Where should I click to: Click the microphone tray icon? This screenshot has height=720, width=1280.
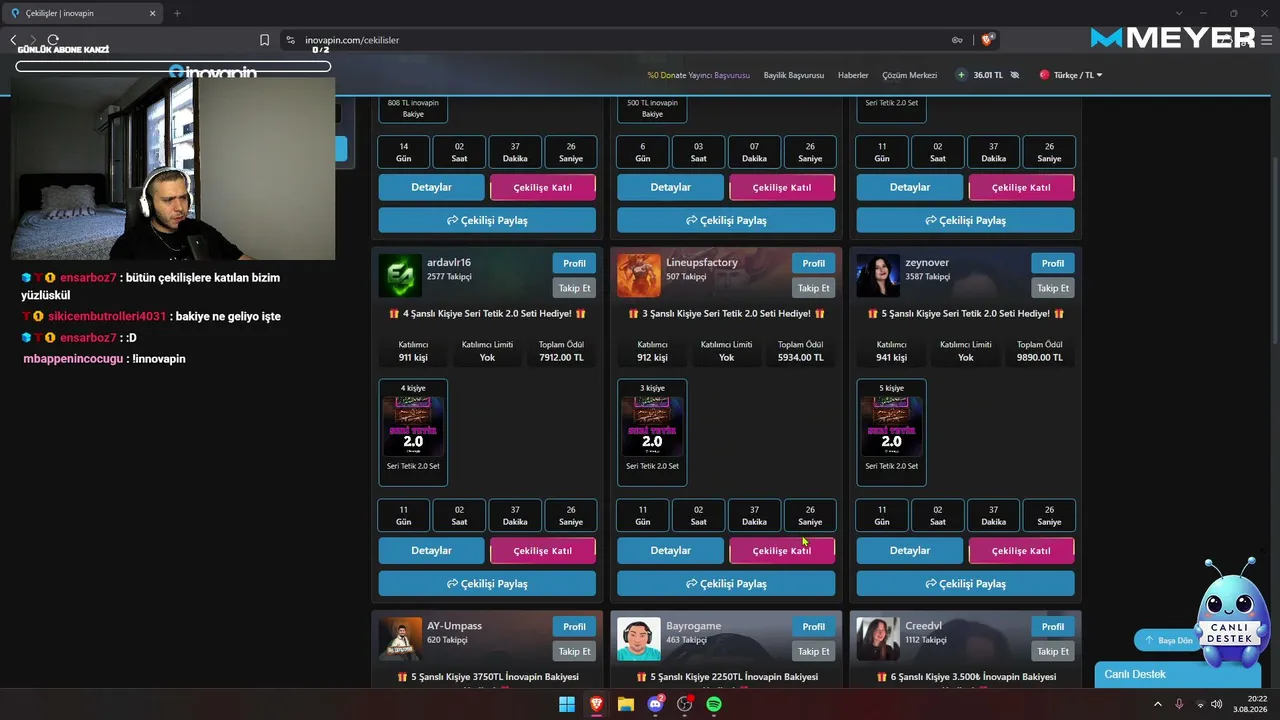pos(1179,704)
